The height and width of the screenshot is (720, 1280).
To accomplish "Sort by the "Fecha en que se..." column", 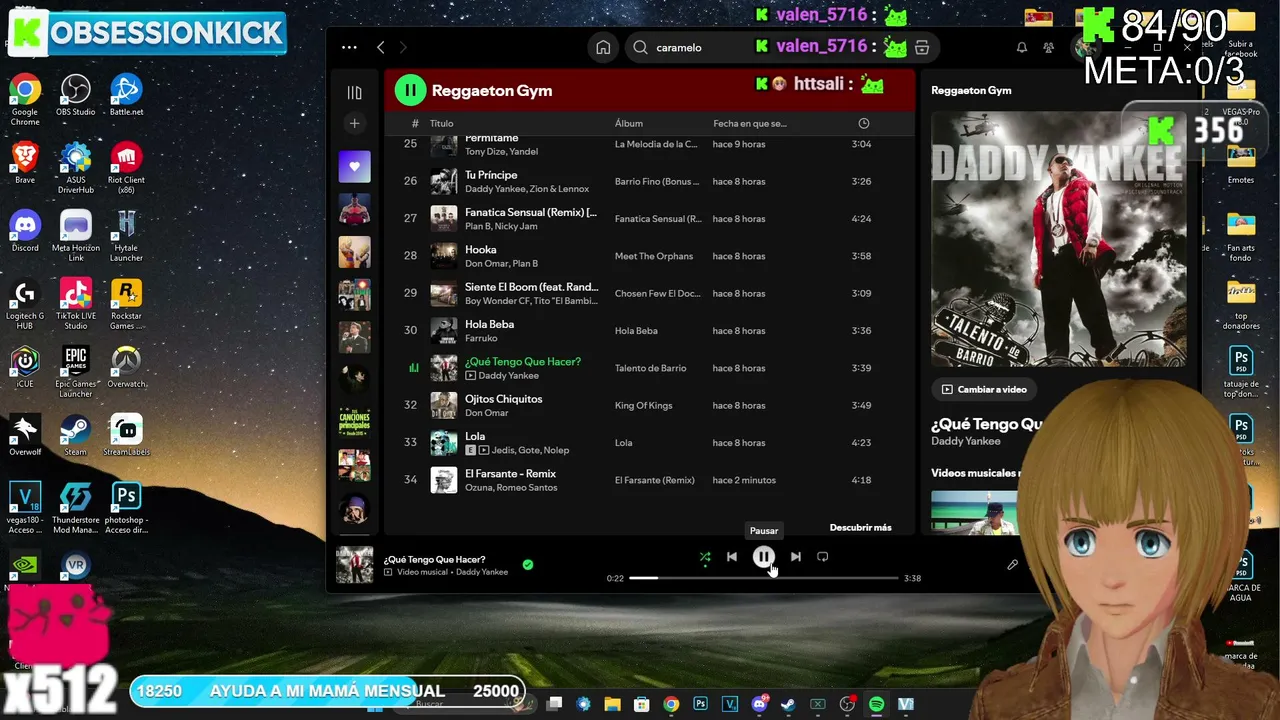I will point(750,123).
